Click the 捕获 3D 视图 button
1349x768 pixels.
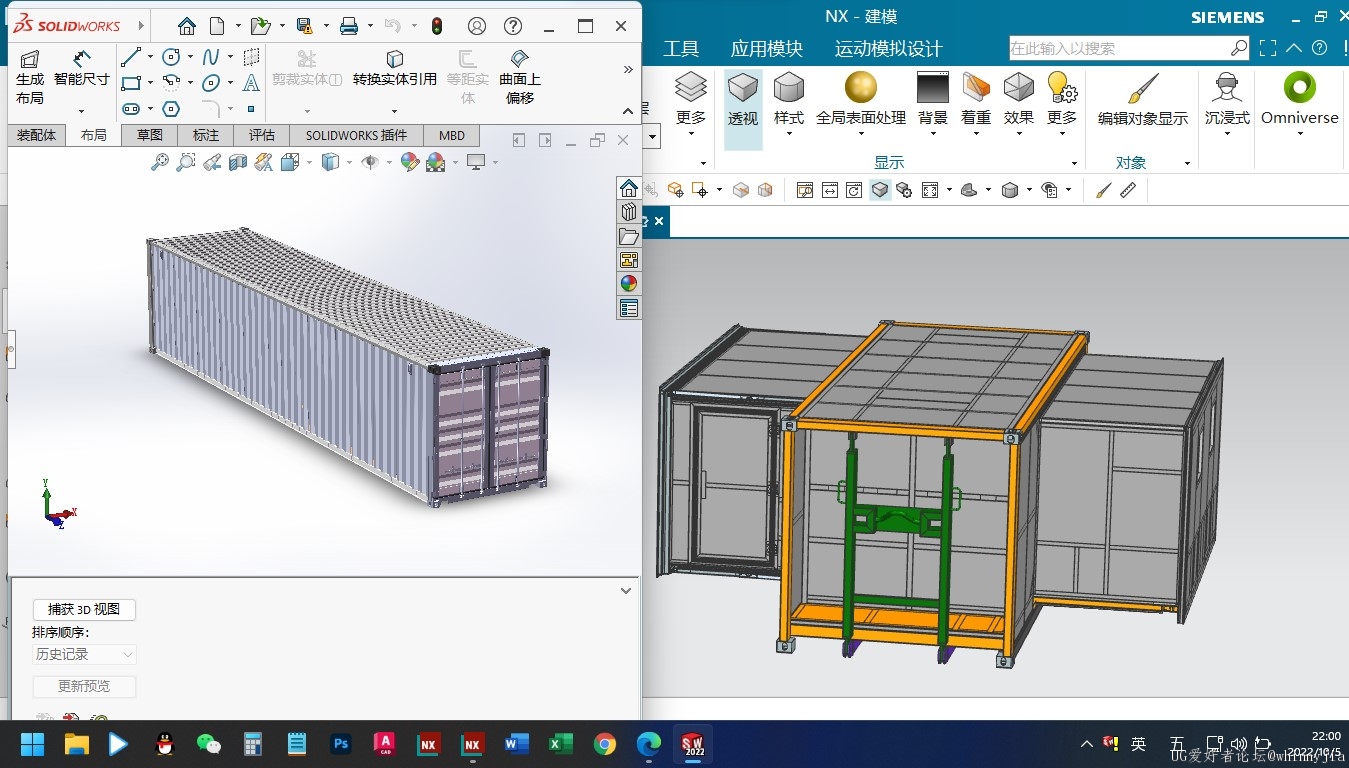tap(84, 609)
